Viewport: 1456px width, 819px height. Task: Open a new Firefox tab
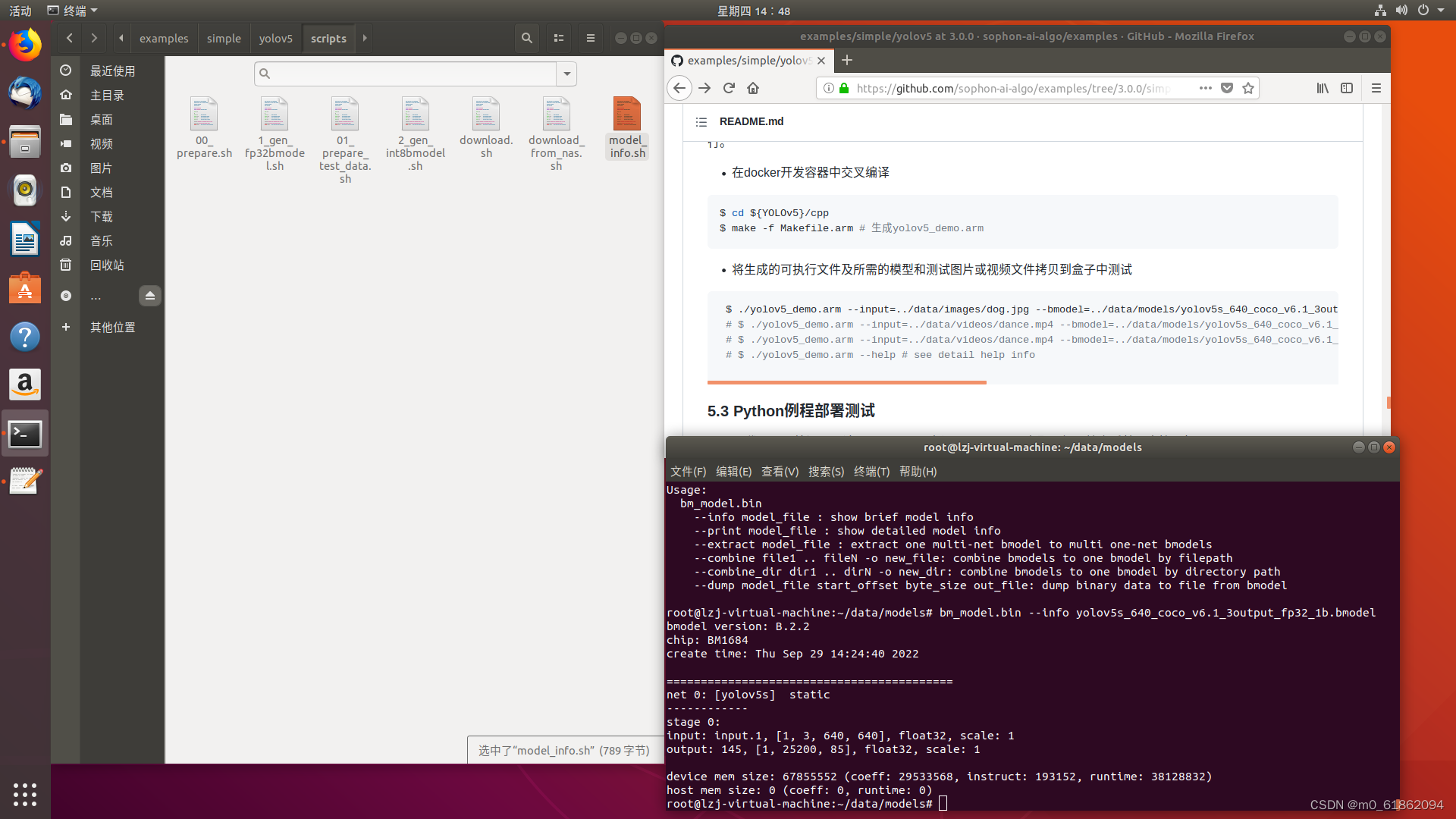click(847, 60)
